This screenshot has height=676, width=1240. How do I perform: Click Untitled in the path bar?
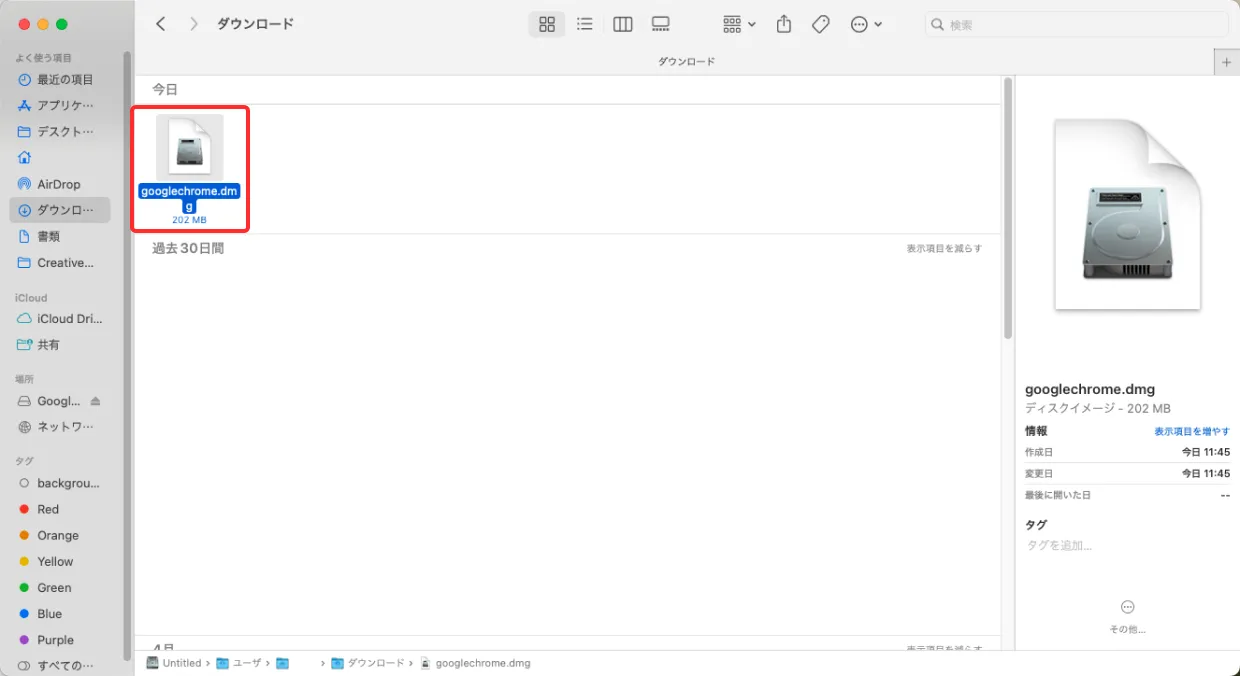(x=173, y=663)
